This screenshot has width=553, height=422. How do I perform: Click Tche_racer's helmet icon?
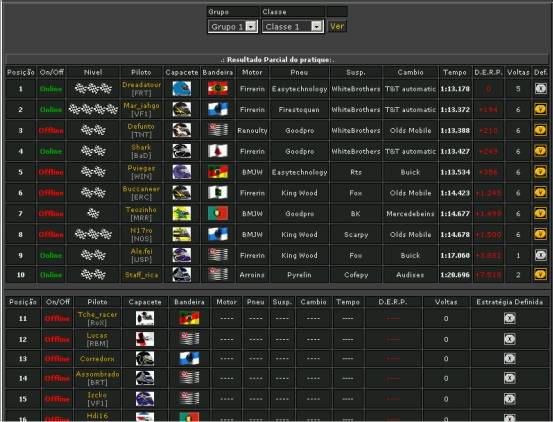pyautogui.click(x=145, y=318)
